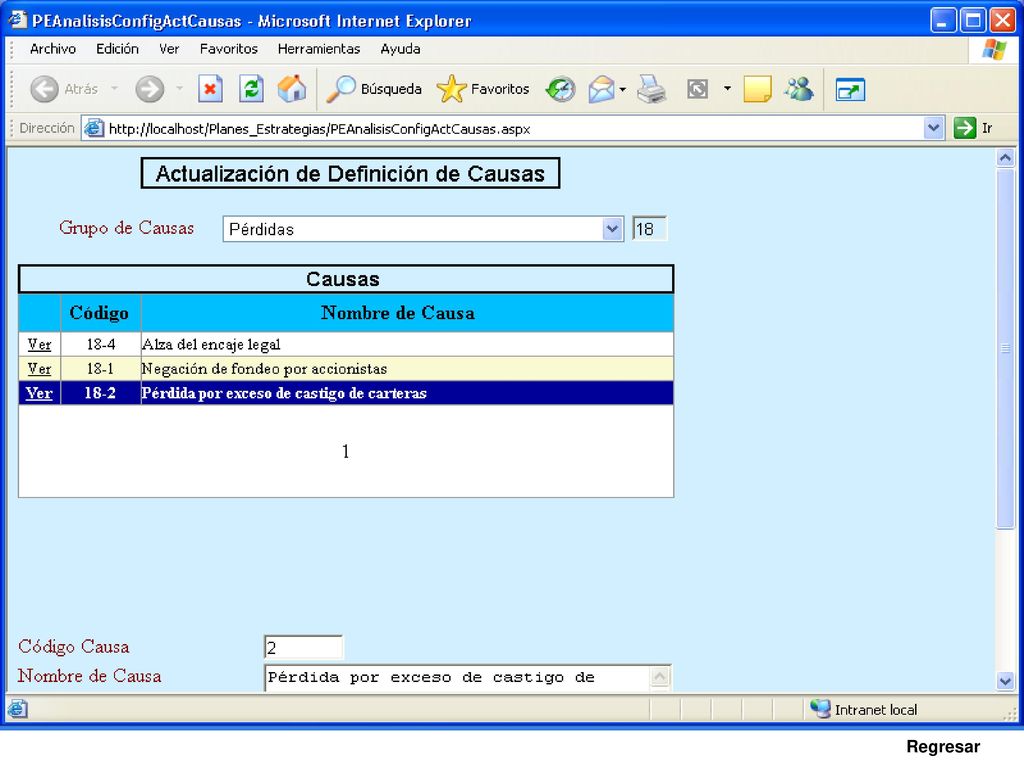This screenshot has height=768, width=1024.
Task: Open Búsqueda search magnifier
Action: (x=374, y=89)
